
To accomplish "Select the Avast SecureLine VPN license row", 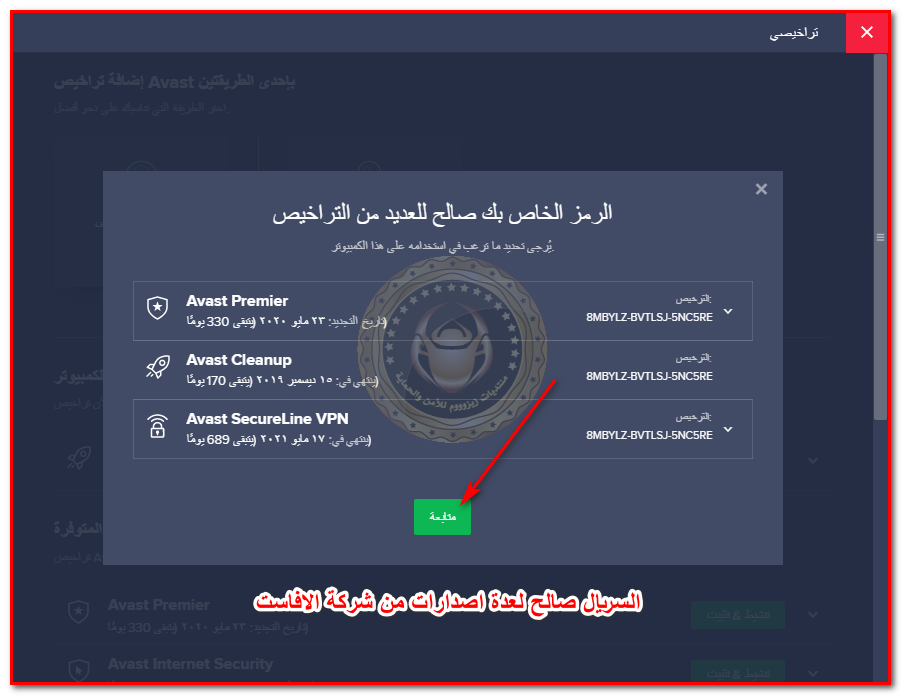I will tap(442, 429).
